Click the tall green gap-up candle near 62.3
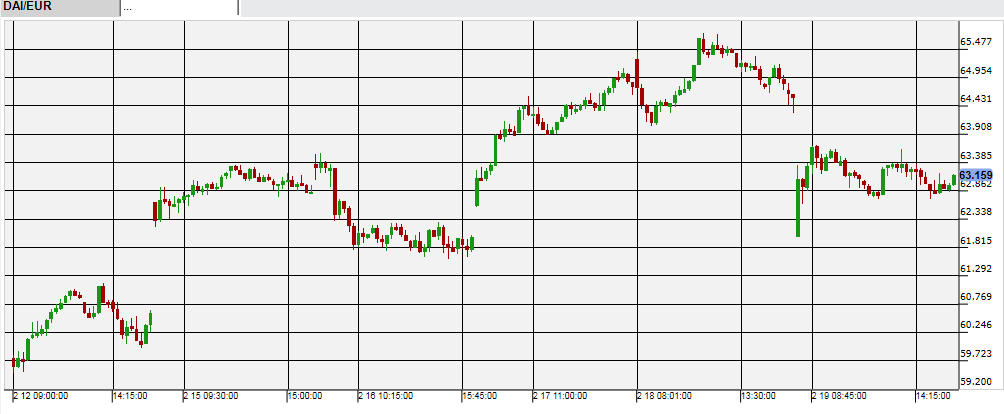This screenshot has height=414, width=1004. point(477,191)
